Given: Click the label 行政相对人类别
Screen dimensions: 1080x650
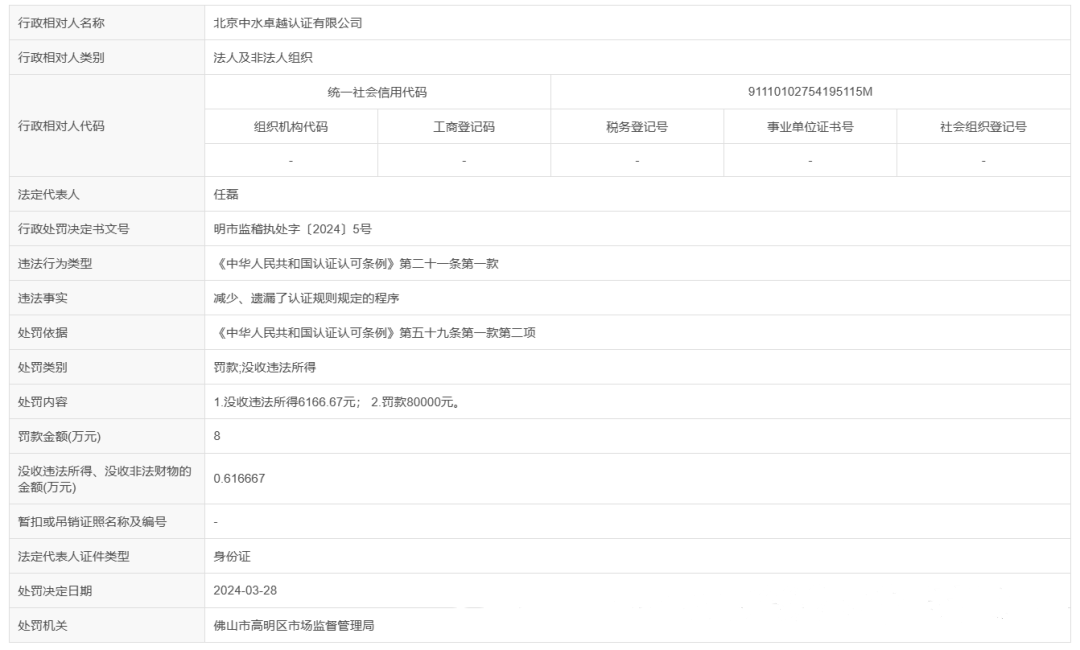Looking at the screenshot, I should click(61, 57).
